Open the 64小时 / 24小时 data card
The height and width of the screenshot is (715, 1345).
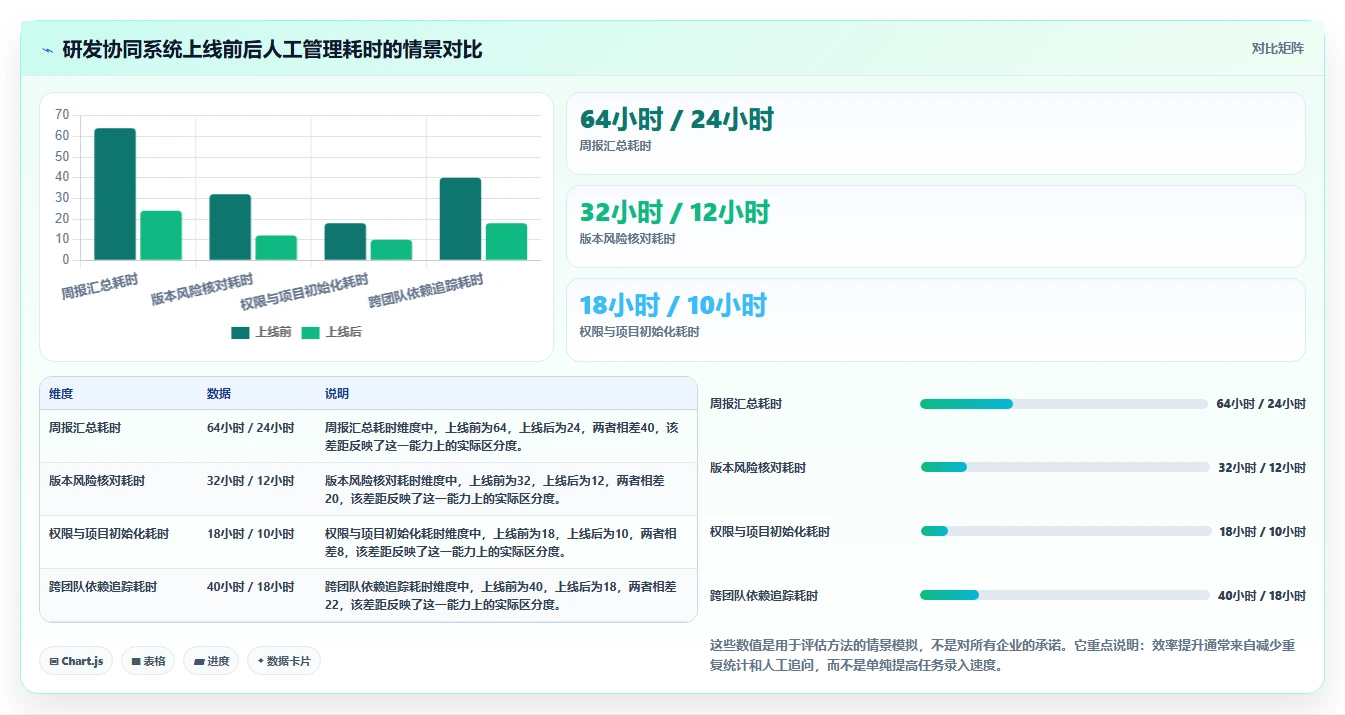tap(935, 134)
